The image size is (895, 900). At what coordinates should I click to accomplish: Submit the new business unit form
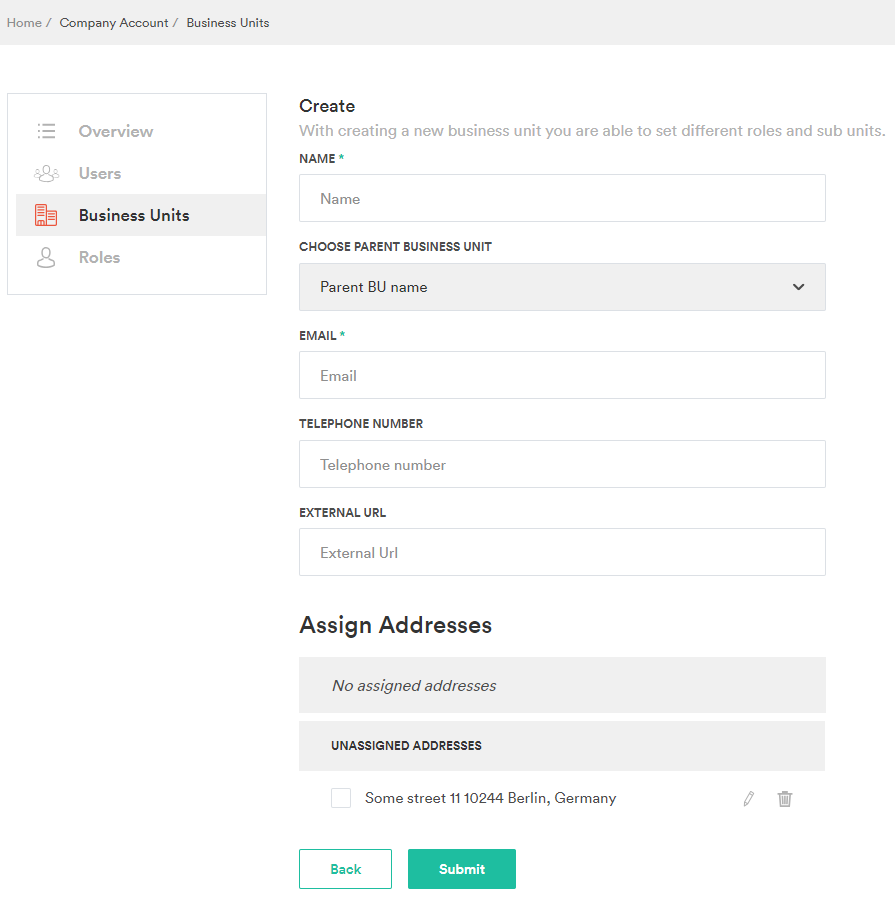462,869
